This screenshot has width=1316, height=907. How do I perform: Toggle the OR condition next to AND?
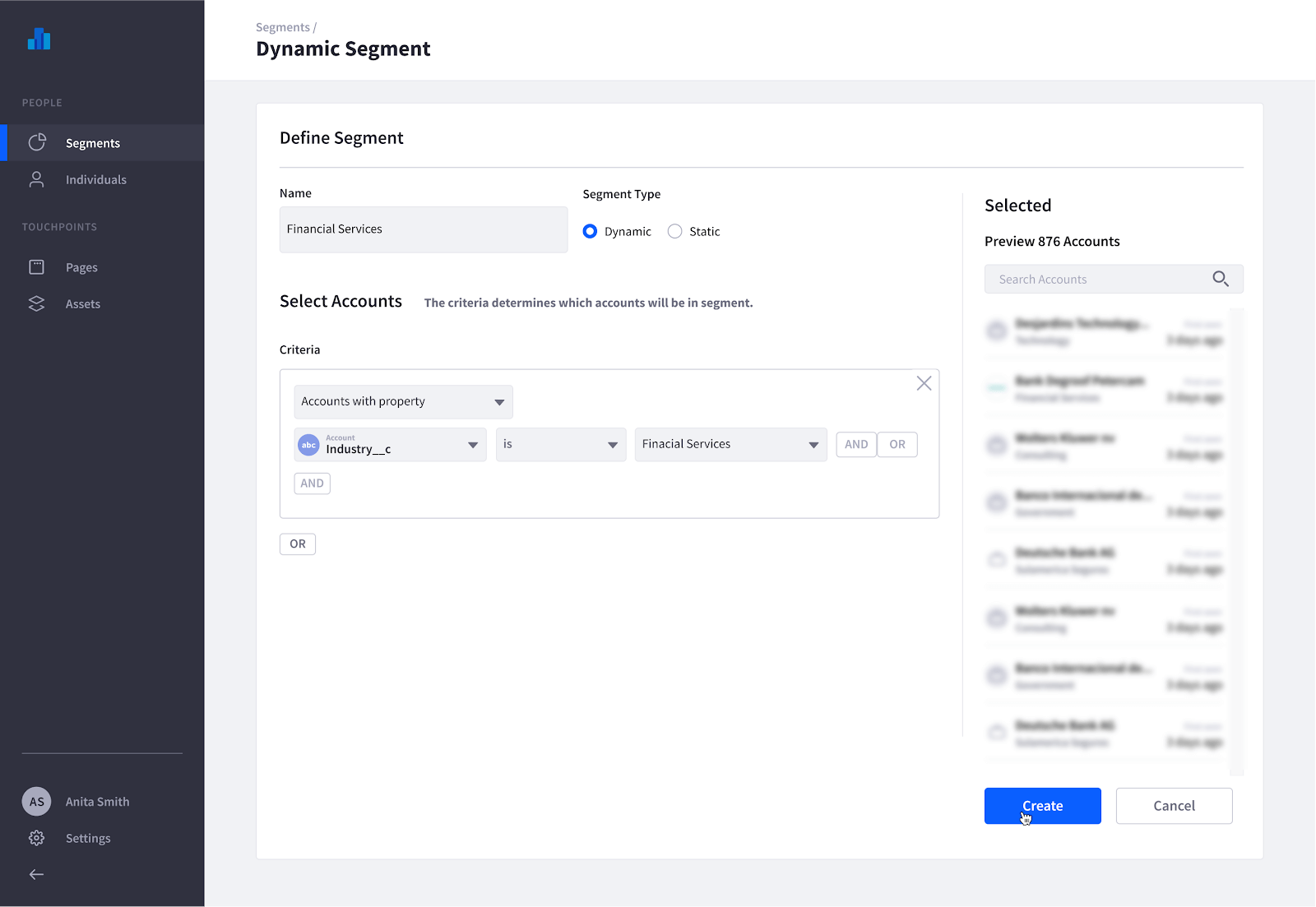click(x=897, y=444)
